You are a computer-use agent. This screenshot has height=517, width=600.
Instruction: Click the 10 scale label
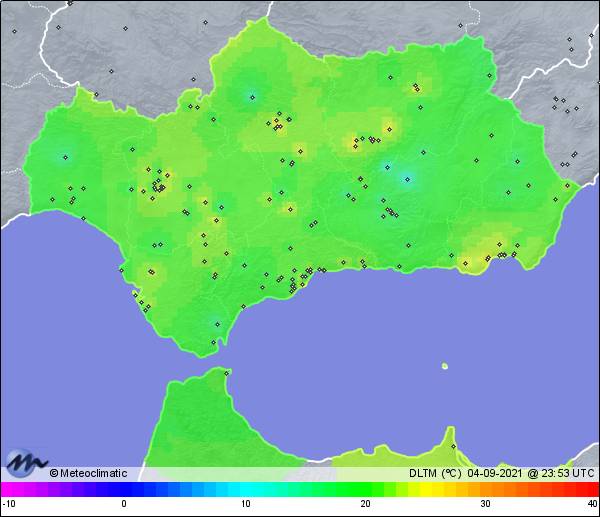[x=246, y=504]
